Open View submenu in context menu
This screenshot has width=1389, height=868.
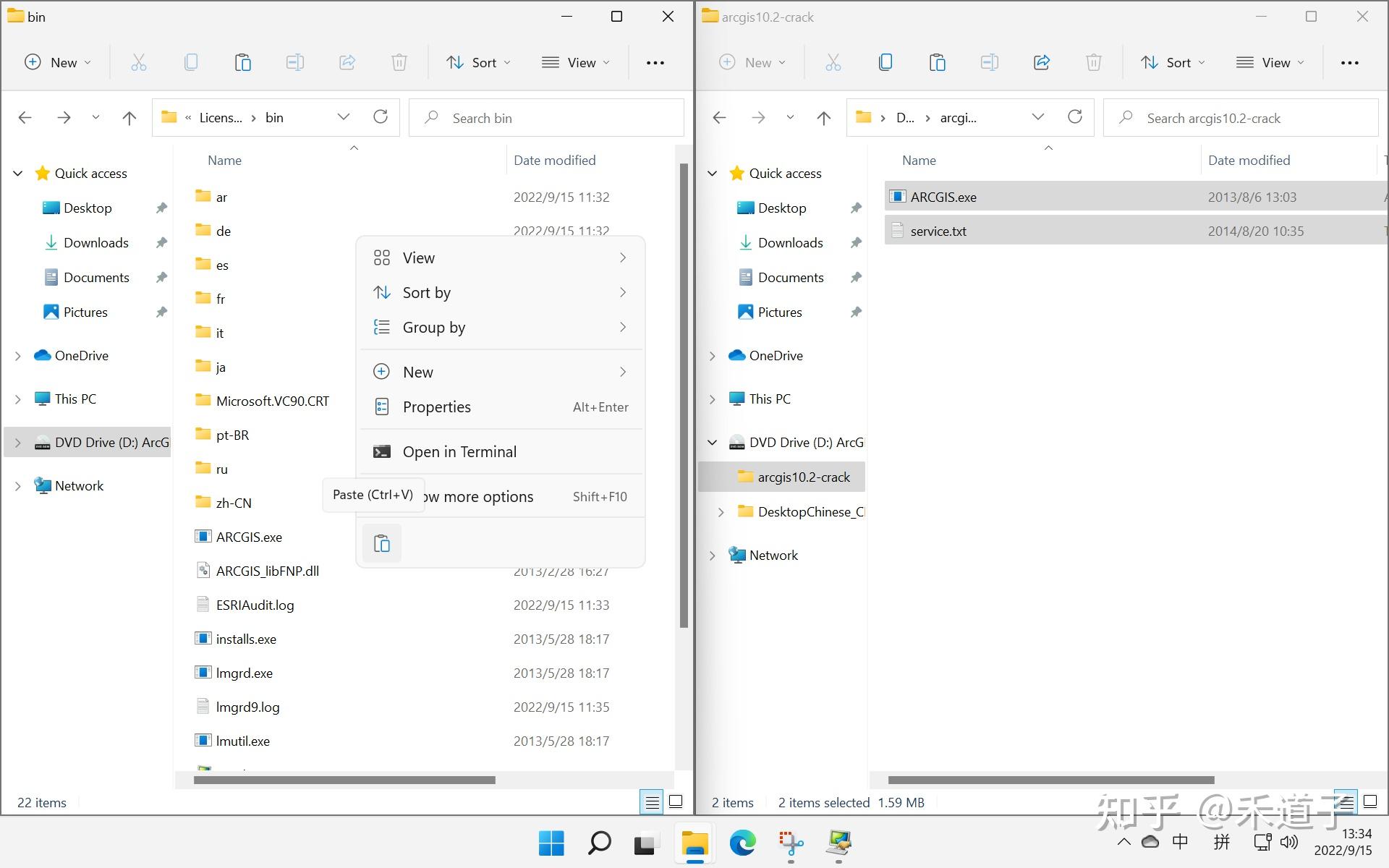pyautogui.click(x=501, y=258)
